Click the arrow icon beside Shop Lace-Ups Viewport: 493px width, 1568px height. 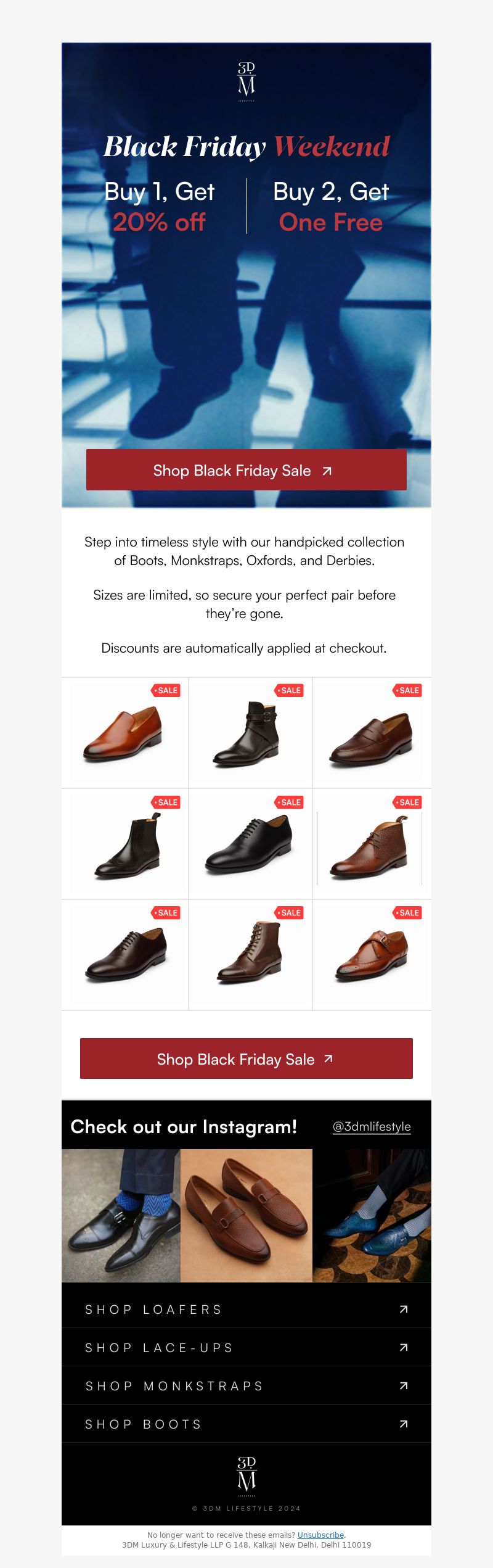tap(404, 1347)
